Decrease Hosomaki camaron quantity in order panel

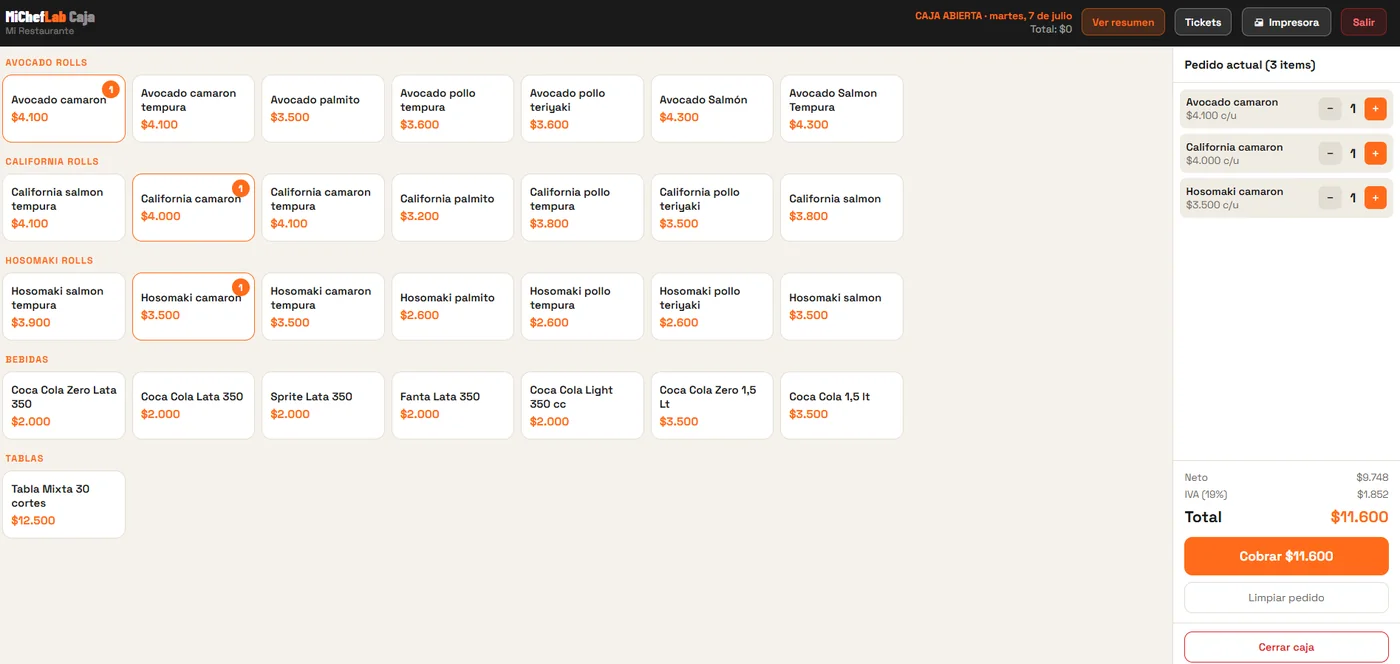click(x=1330, y=198)
